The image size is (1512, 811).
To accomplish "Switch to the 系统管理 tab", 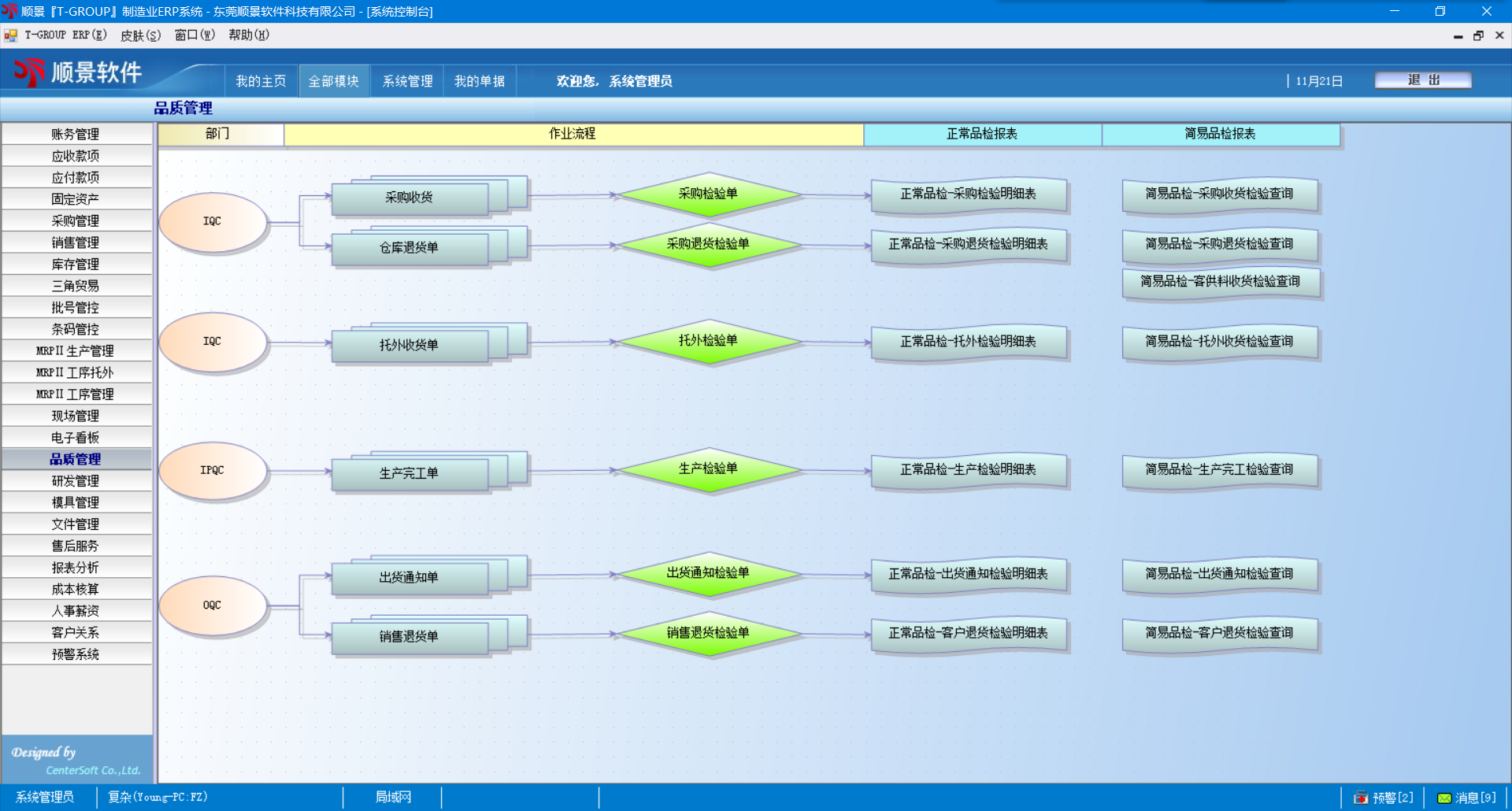I will click(407, 81).
